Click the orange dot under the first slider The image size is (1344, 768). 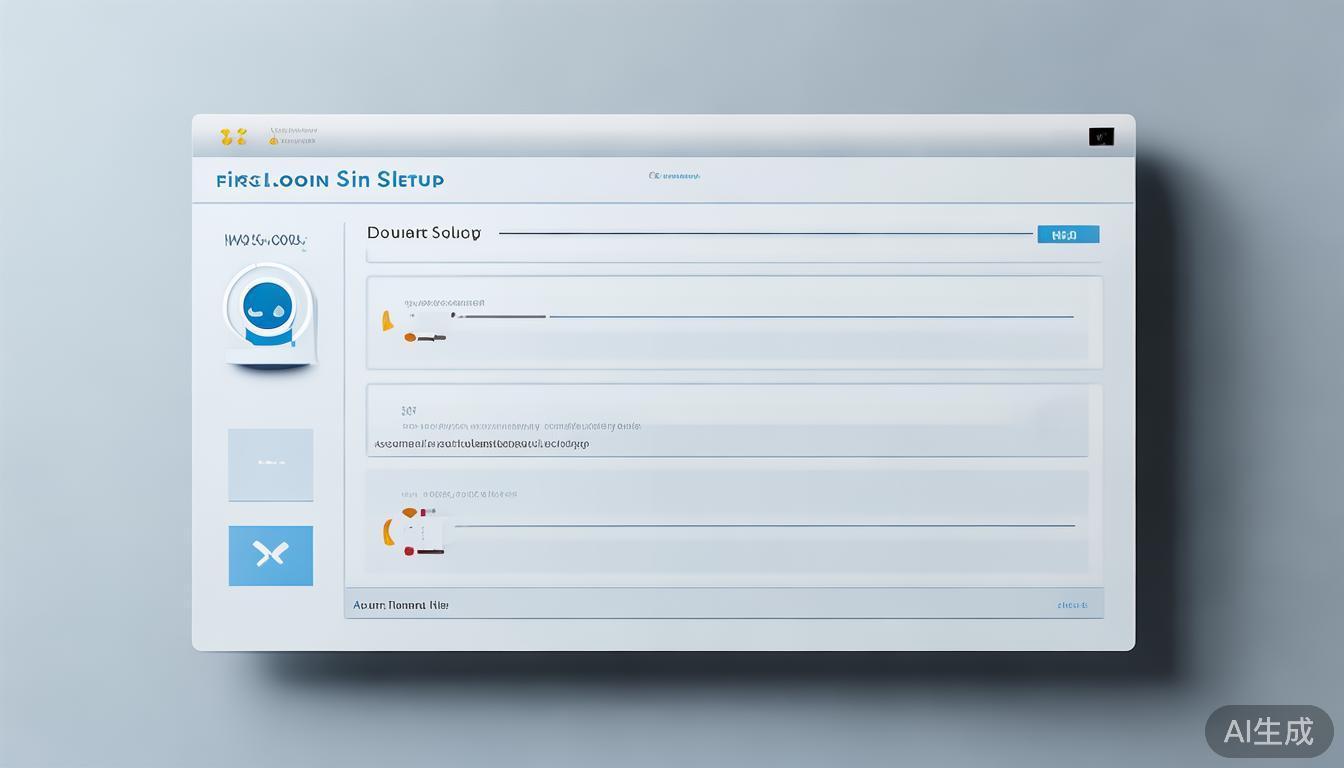click(x=410, y=338)
